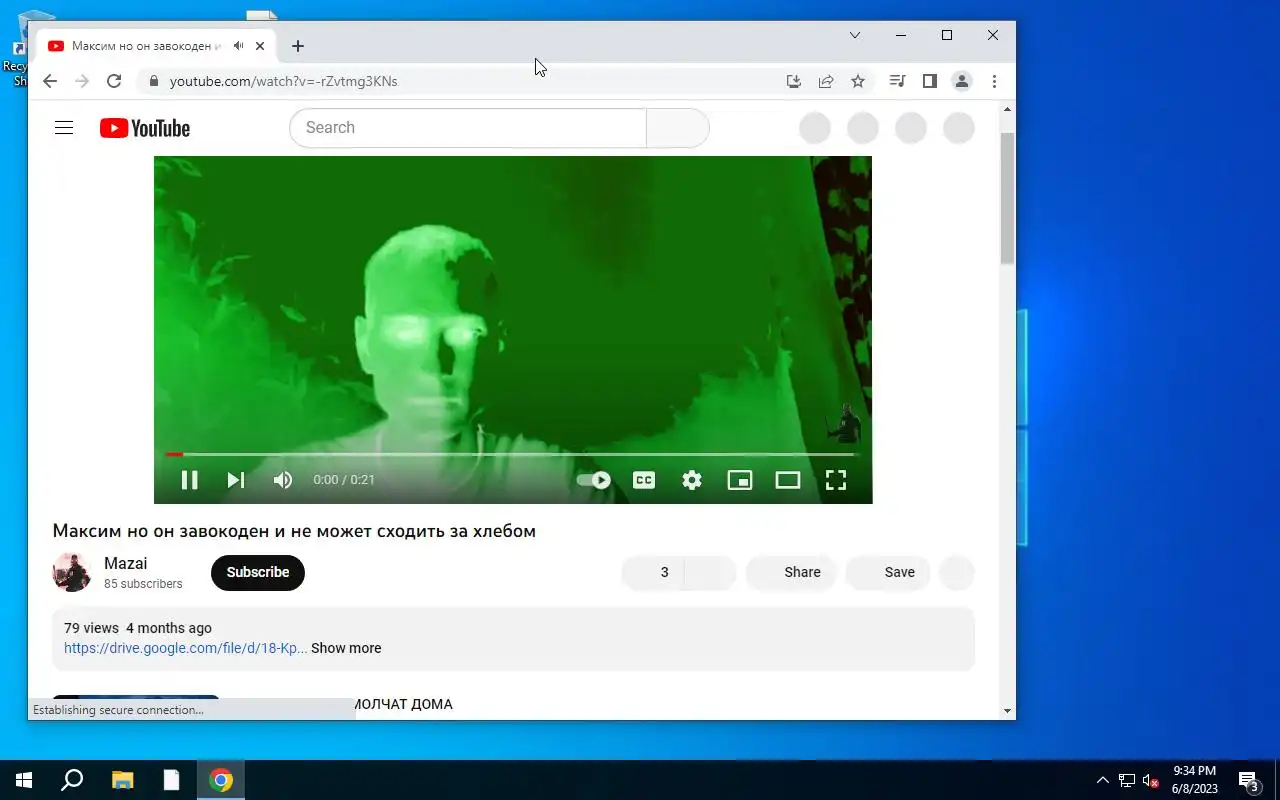The height and width of the screenshot is (800, 1280).
Task: Open blank document icon on taskbar
Action: tap(172, 780)
